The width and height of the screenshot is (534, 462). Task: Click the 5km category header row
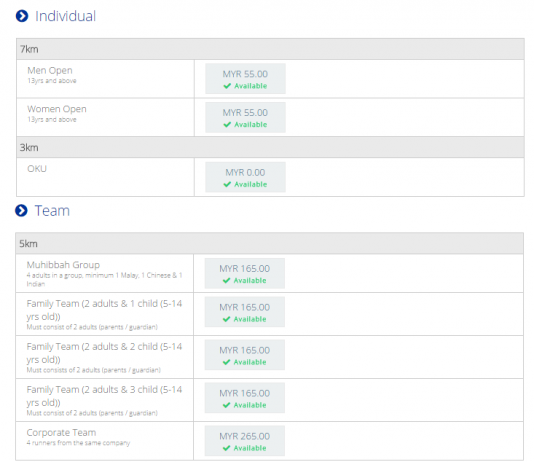click(270, 243)
